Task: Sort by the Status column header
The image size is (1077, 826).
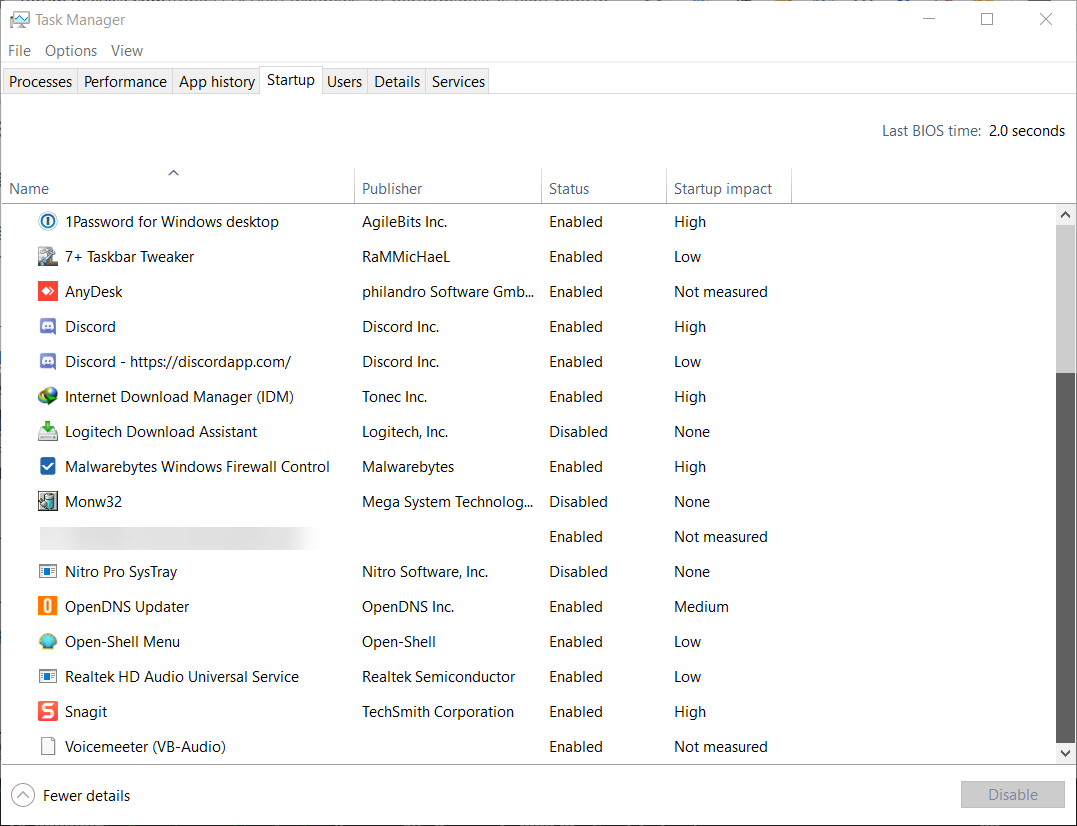Action: pos(604,186)
